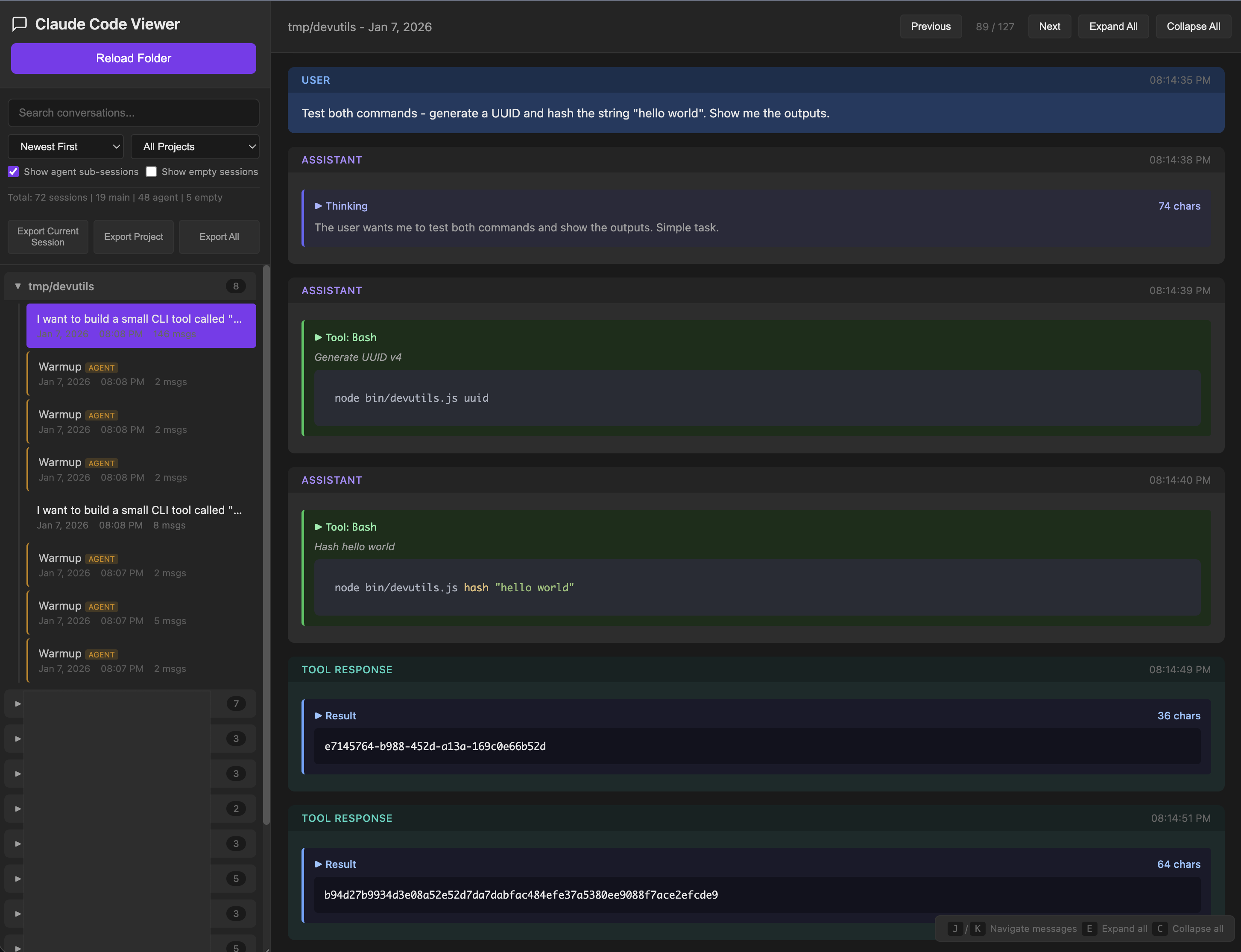This screenshot has height=952, width=1241.
Task: Click the Reload Folder button
Action: tap(133, 58)
